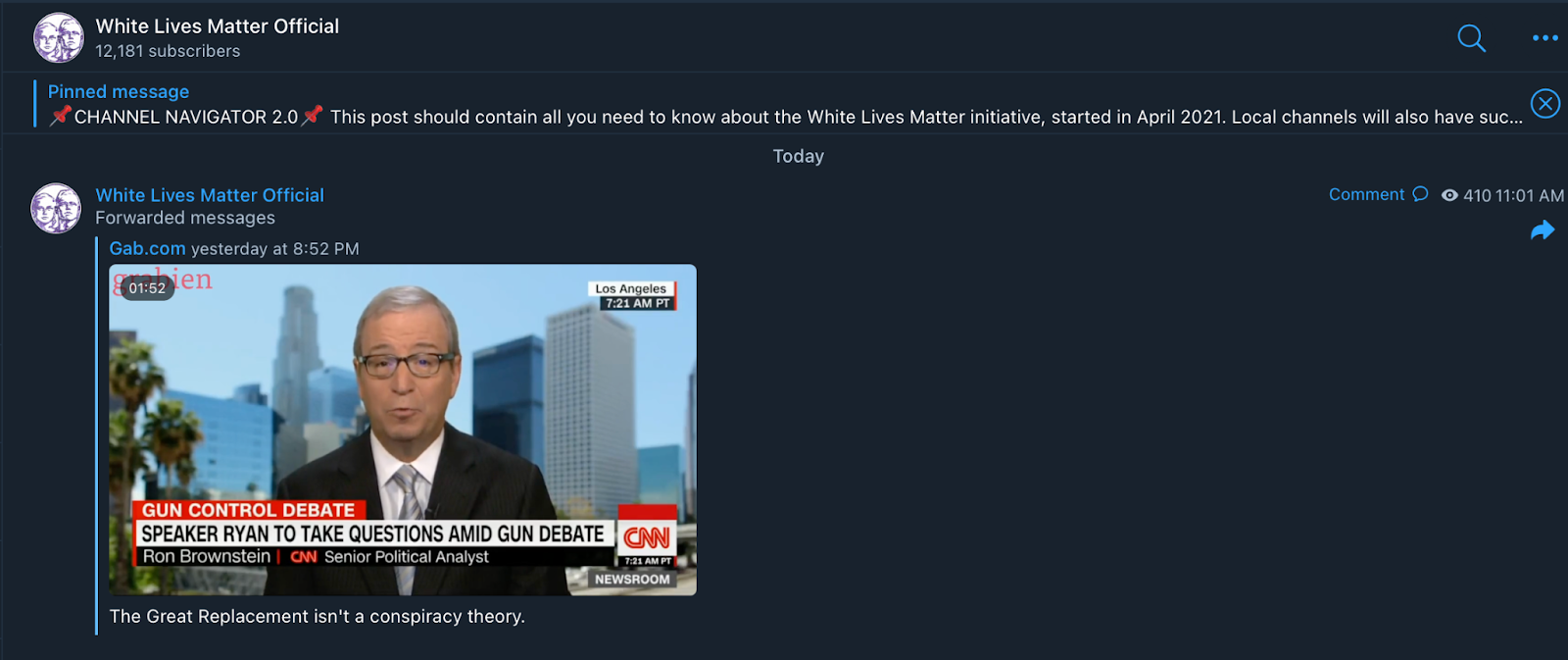
Task: Open the channel avatar in the header
Action: click(58, 38)
